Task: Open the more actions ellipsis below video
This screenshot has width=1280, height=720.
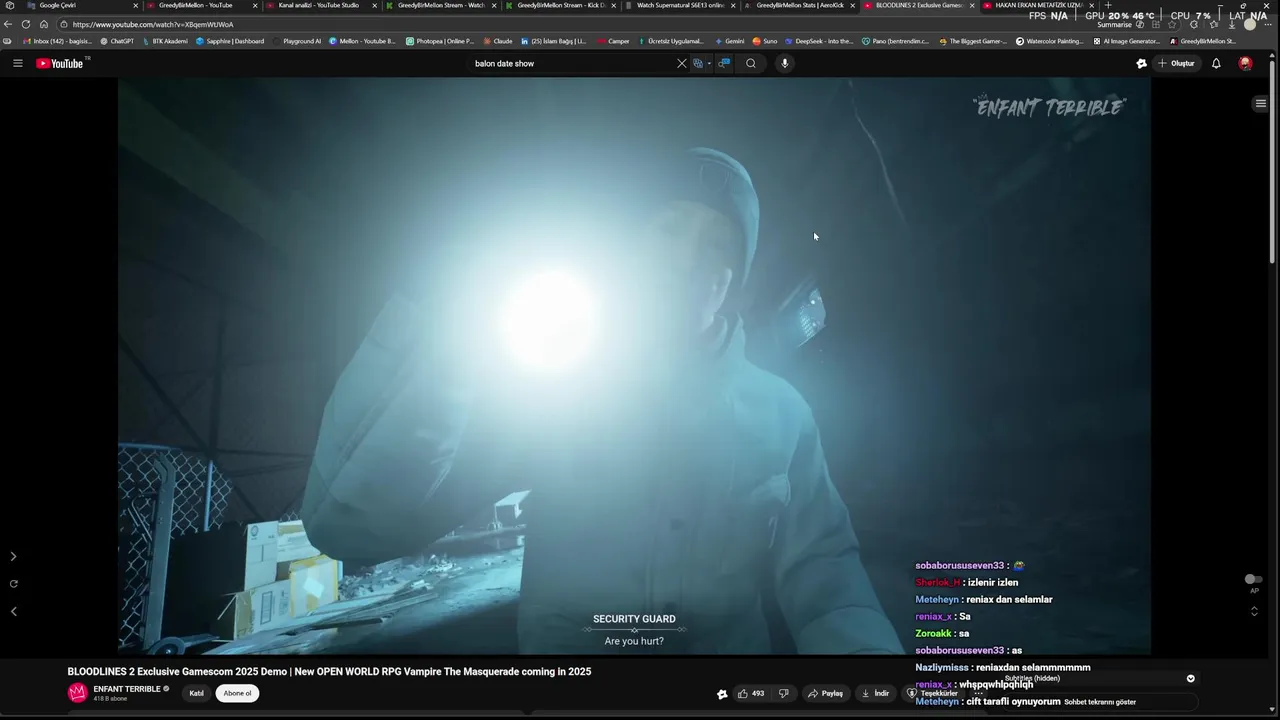Action: click(978, 693)
